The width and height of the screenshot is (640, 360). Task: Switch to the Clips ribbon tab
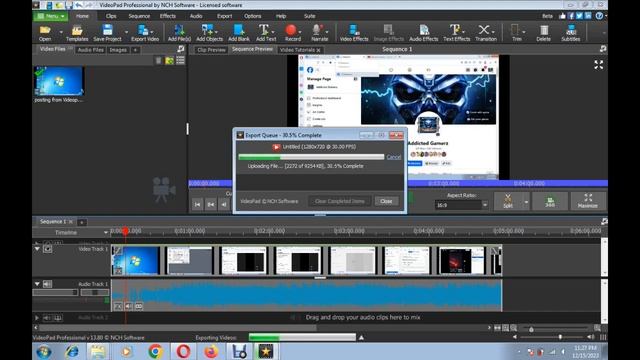coord(111,16)
